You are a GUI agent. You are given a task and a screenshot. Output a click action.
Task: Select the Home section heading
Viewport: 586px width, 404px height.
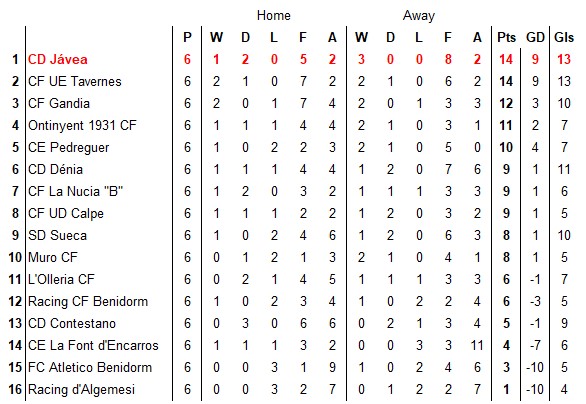tap(274, 16)
